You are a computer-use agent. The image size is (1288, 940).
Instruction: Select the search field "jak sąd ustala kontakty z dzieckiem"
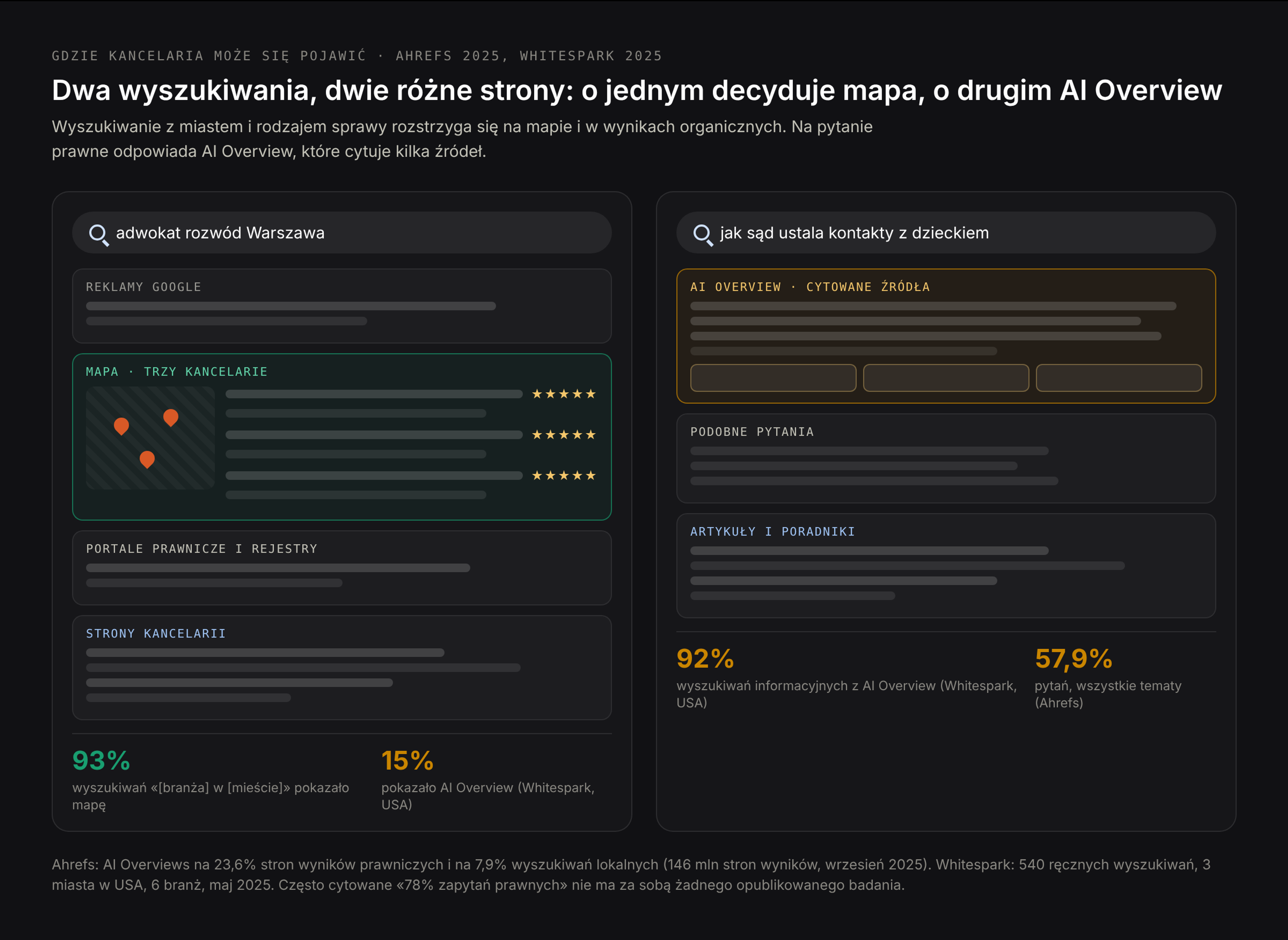point(946,233)
